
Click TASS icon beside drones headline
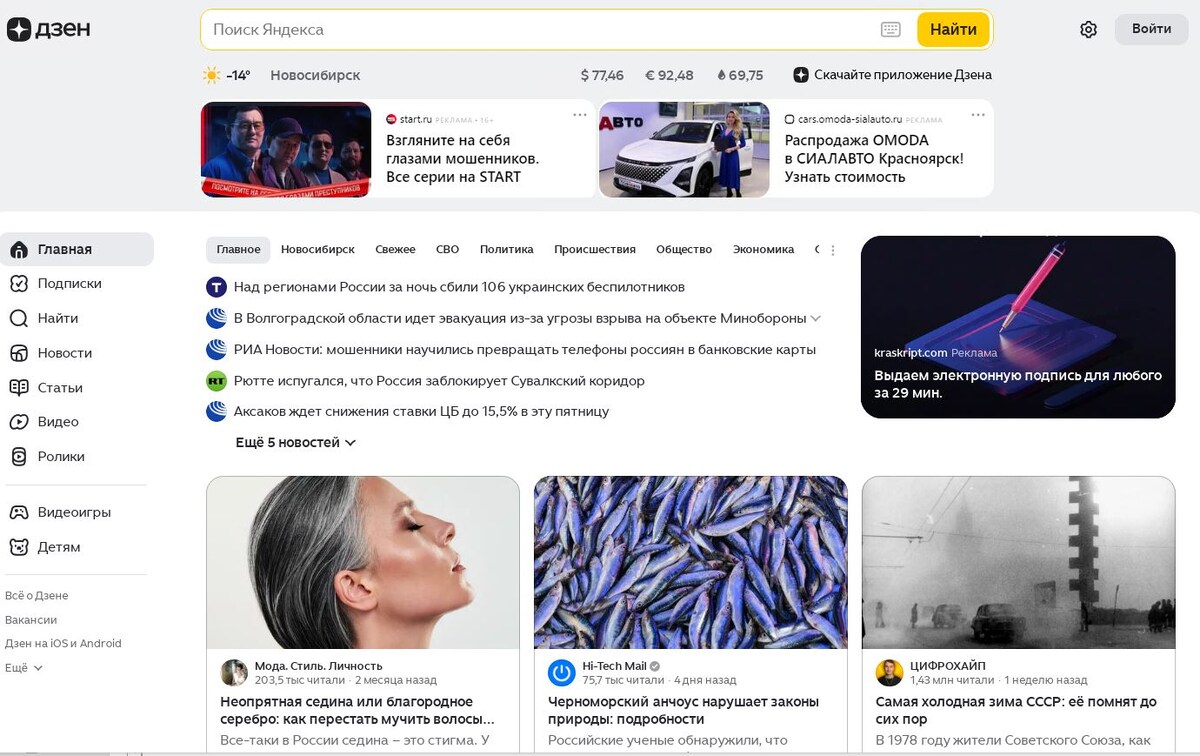click(216, 287)
